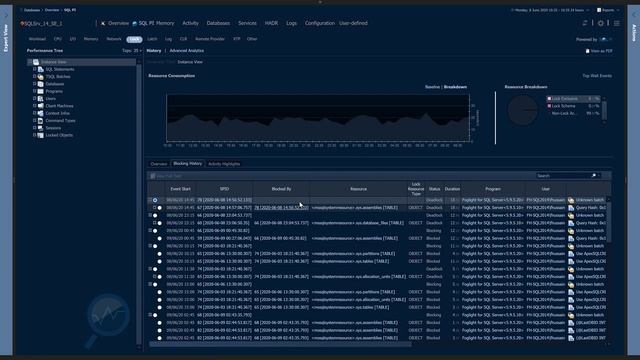Open the Services tab
The image size is (640, 360).
[x=247, y=23]
